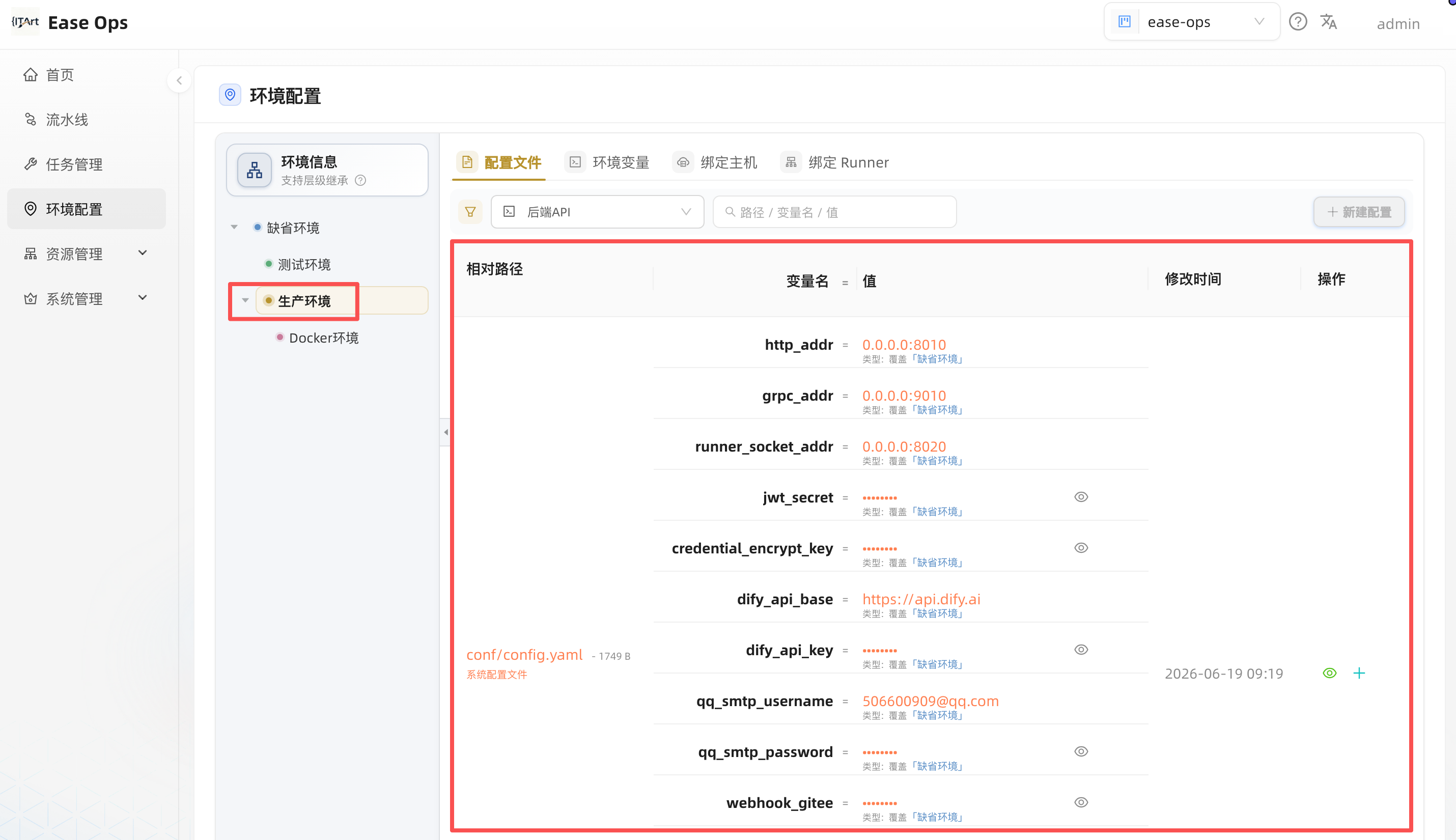
Task: Show the dify_api_key hidden value
Action: click(x=1081, y=650)
